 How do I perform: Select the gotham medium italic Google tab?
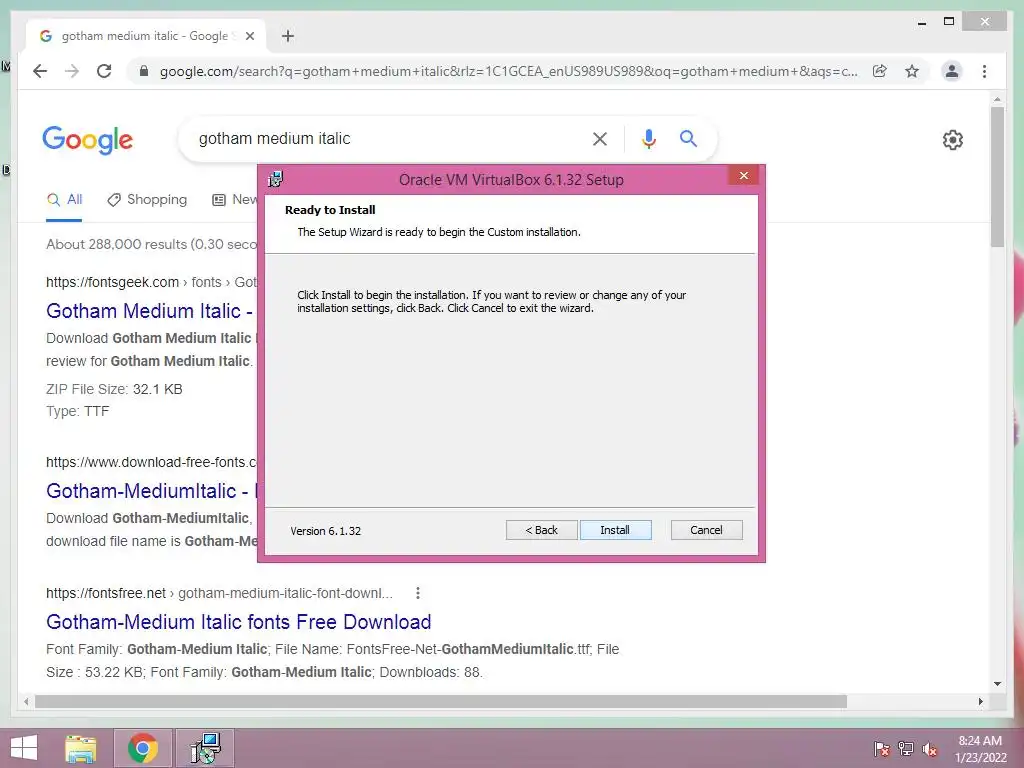coord(145,36)
